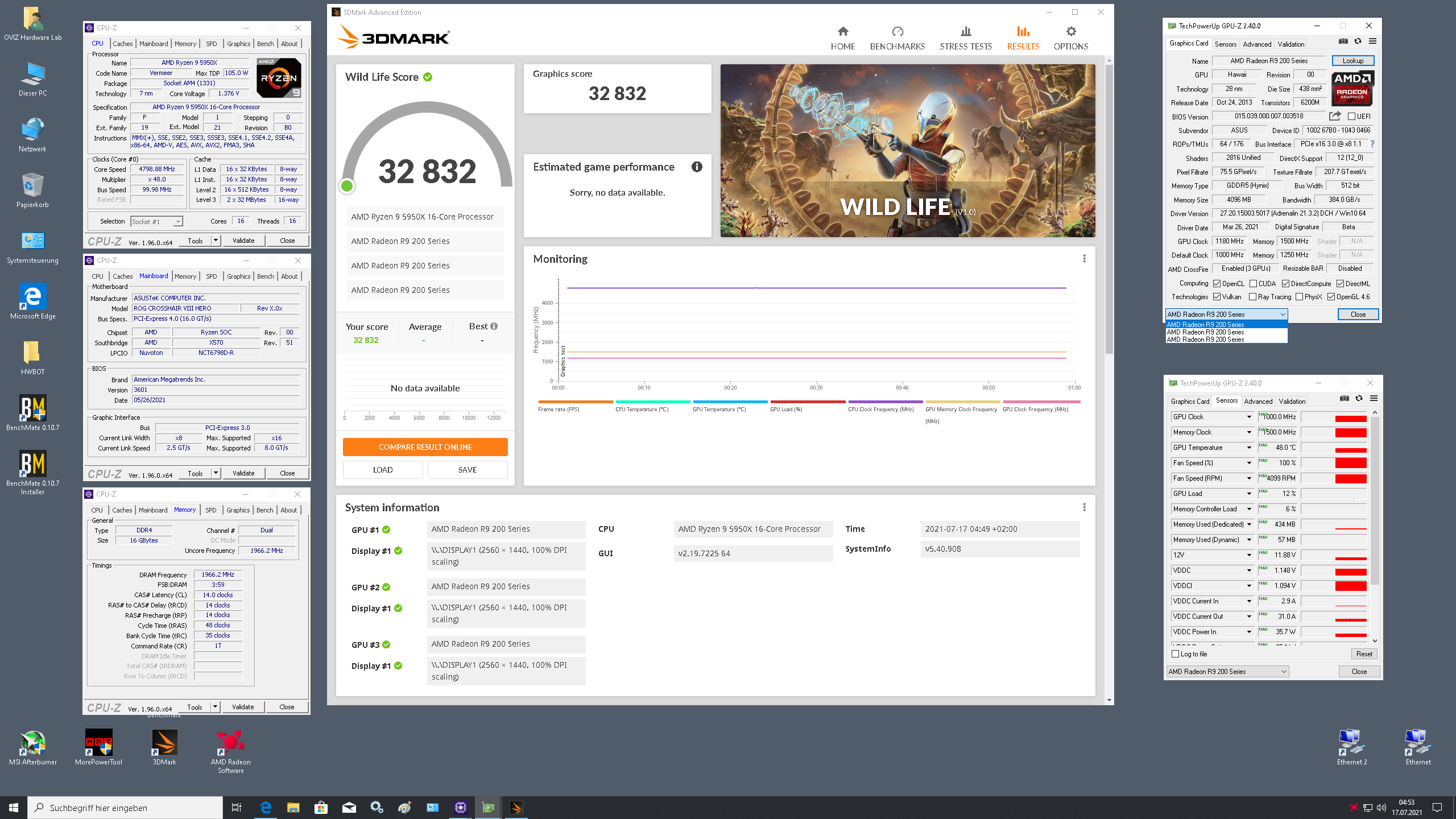Toggle the UEFI checkbox in GPU-Z
The width and height of the screenshot is (1456, 819).
[1351, 117]
